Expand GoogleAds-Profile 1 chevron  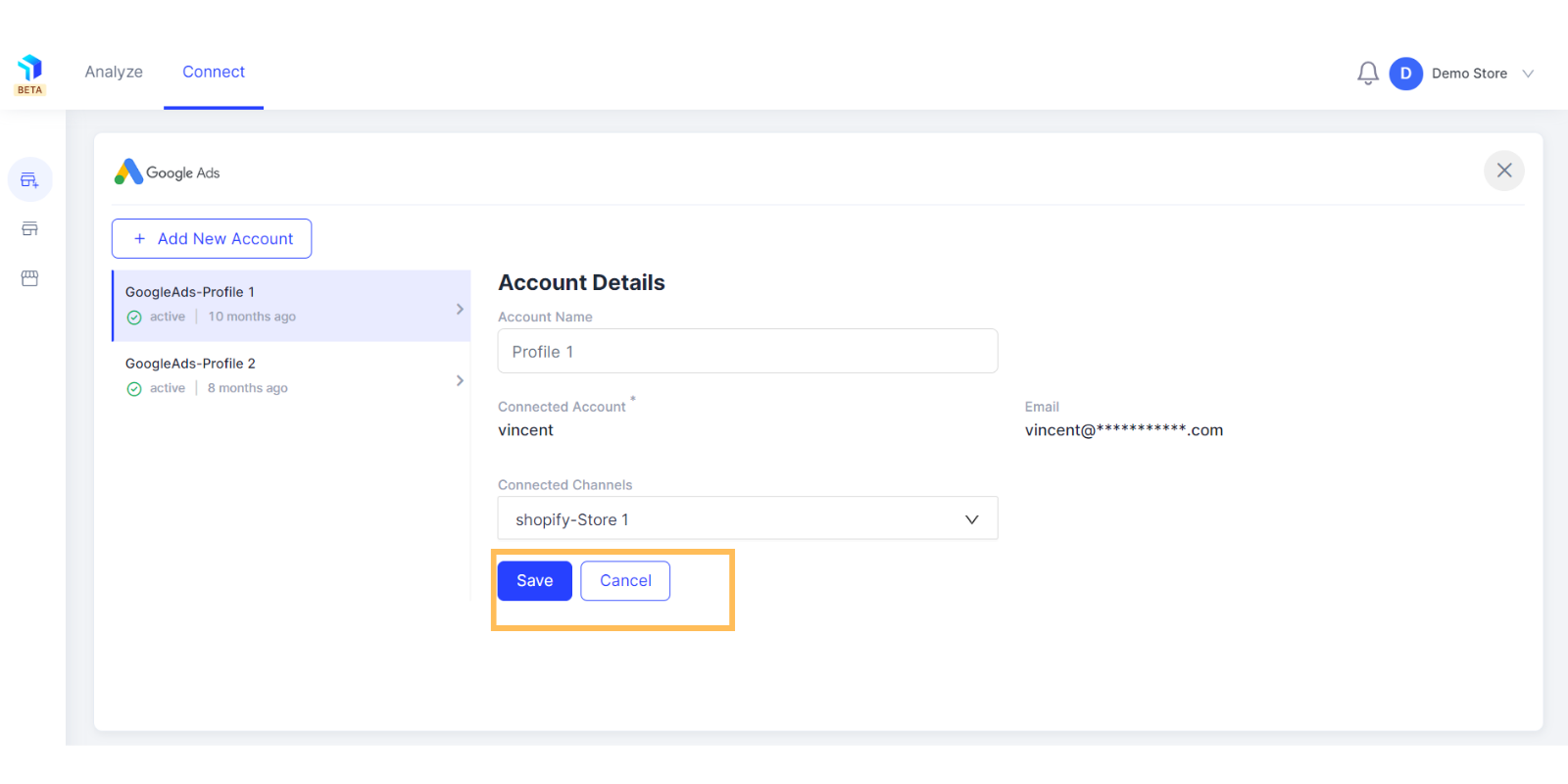point(460,309)
